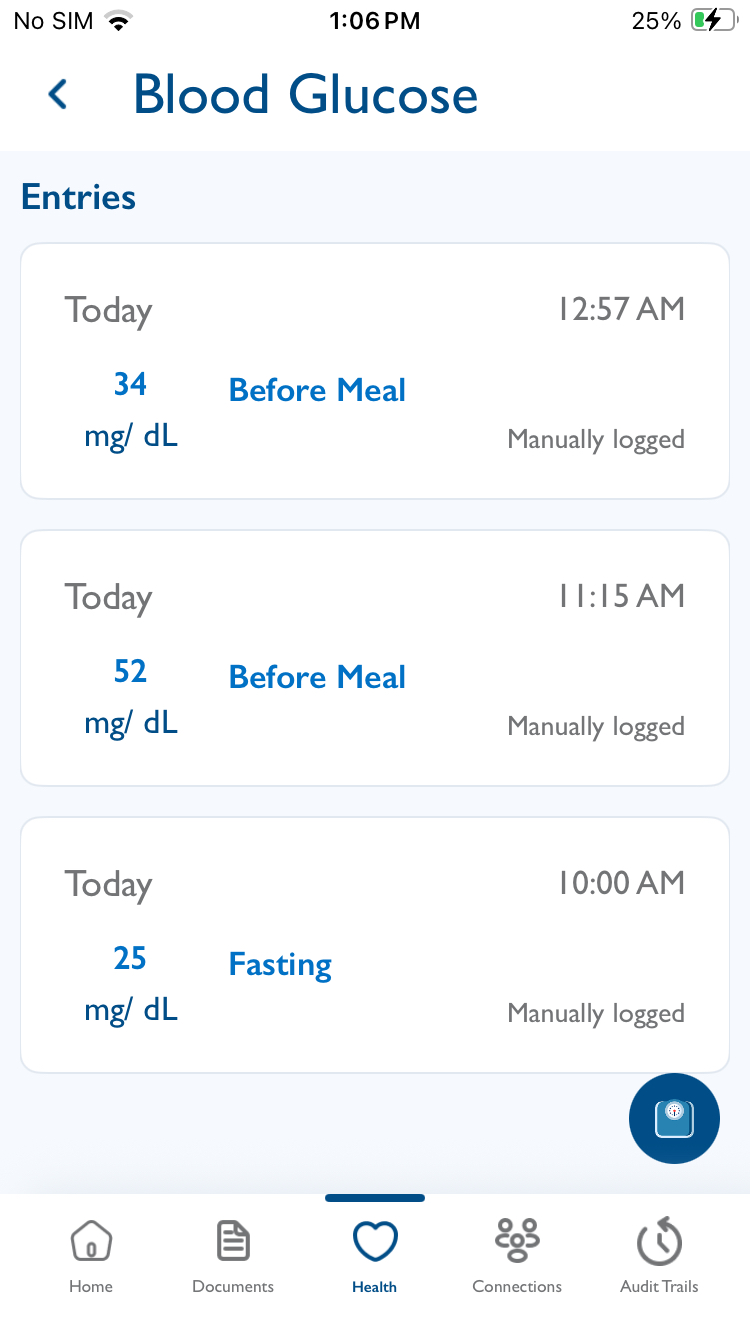Viewport: 750px width, 1334px height.
Task: Tap the battery charging status icon
Action: 713,21
